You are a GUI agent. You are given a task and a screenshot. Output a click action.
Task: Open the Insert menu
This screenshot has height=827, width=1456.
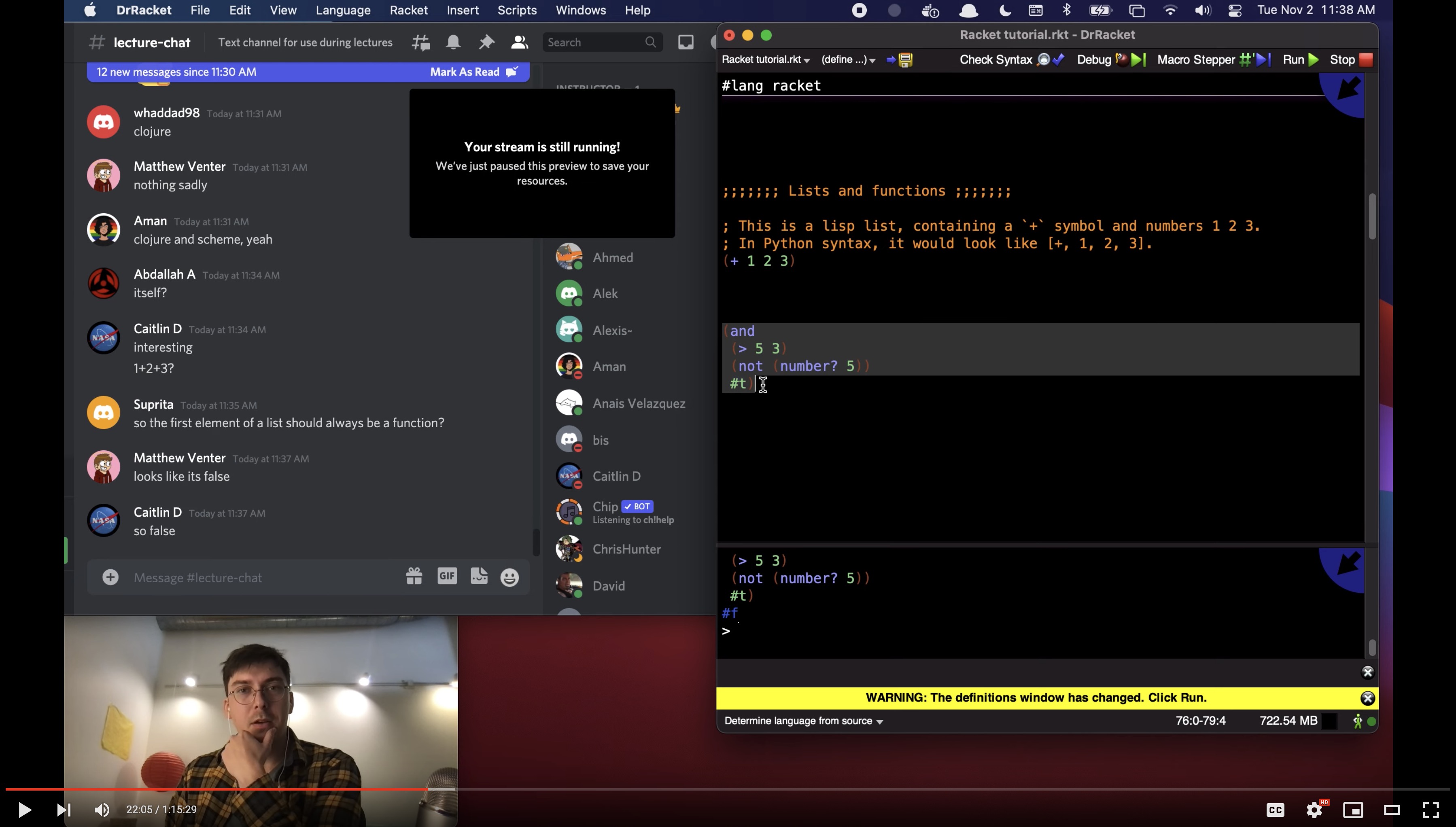463,10
